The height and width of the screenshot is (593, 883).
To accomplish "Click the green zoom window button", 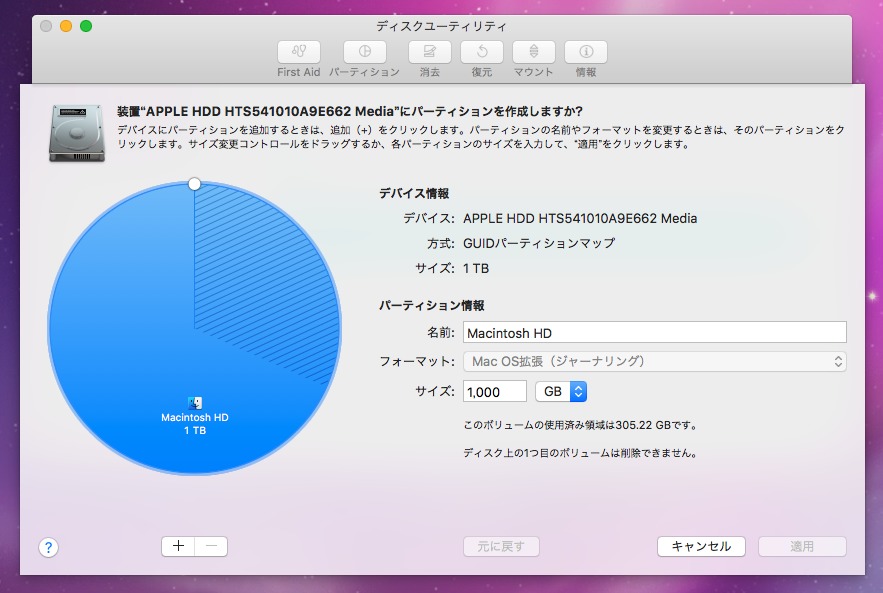I will coord(86,26).
